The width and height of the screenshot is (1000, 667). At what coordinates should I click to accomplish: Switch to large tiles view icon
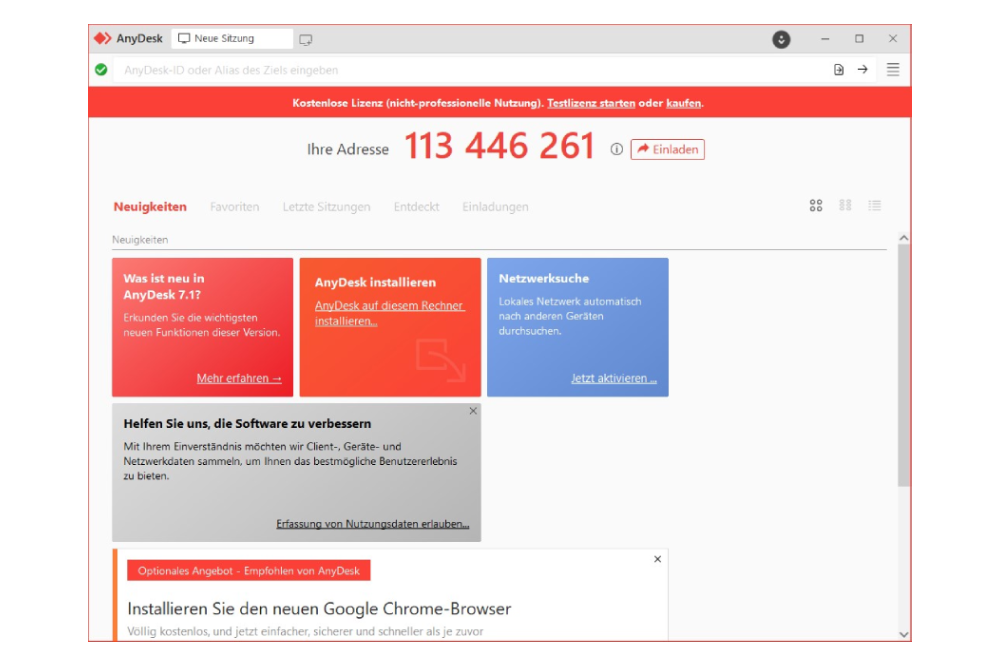click(816, 205)
